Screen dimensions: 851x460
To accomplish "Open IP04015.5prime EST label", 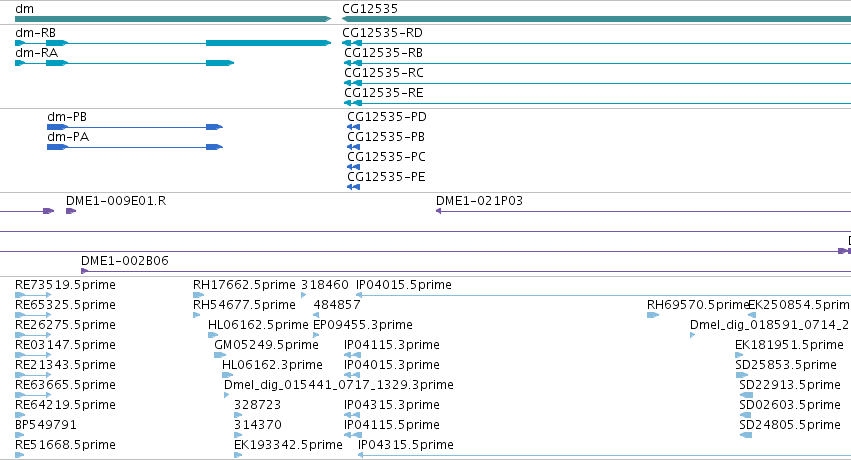I will click(403, 285).
